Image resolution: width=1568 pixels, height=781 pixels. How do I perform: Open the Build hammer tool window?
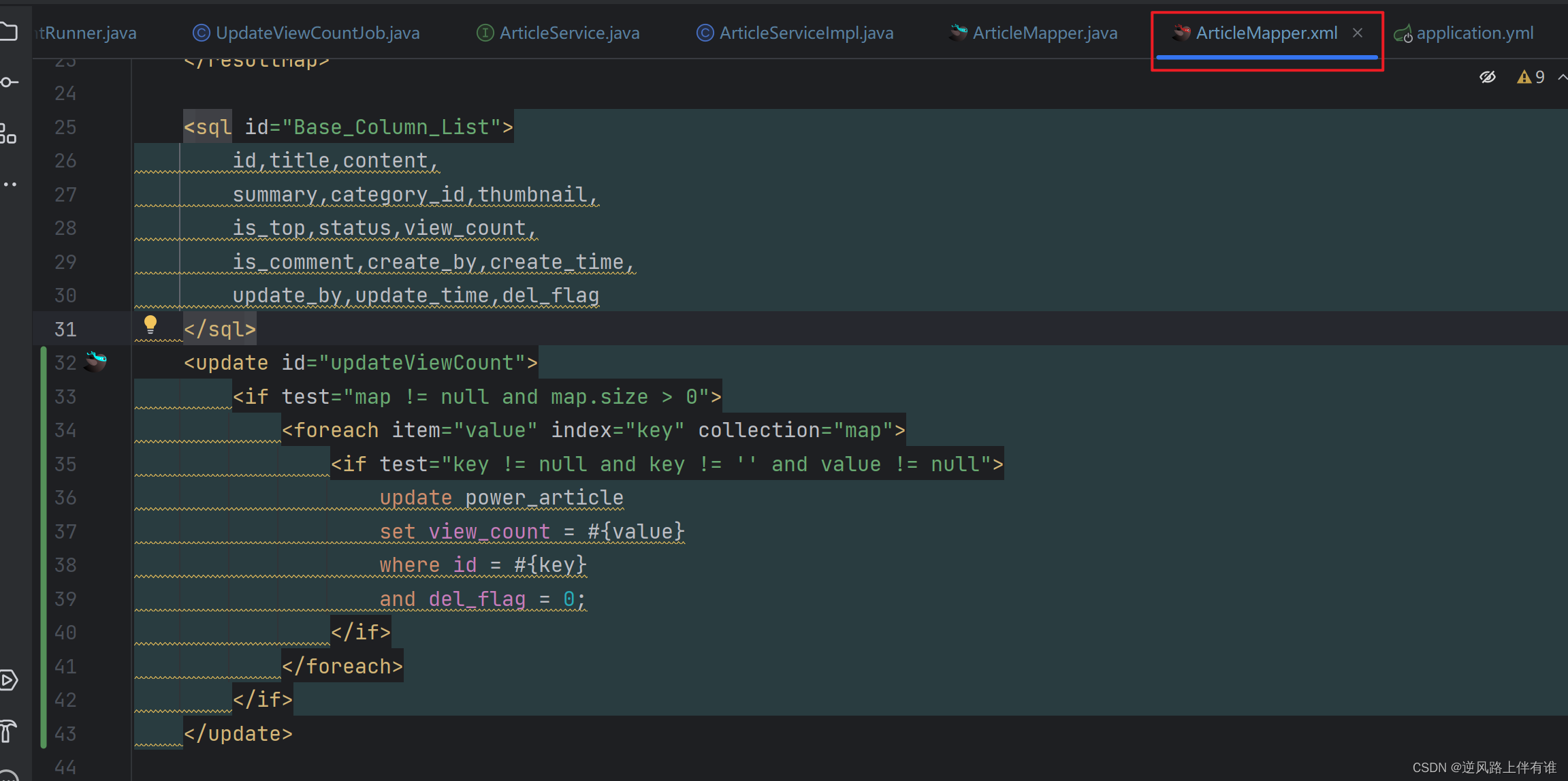(8, 731)
